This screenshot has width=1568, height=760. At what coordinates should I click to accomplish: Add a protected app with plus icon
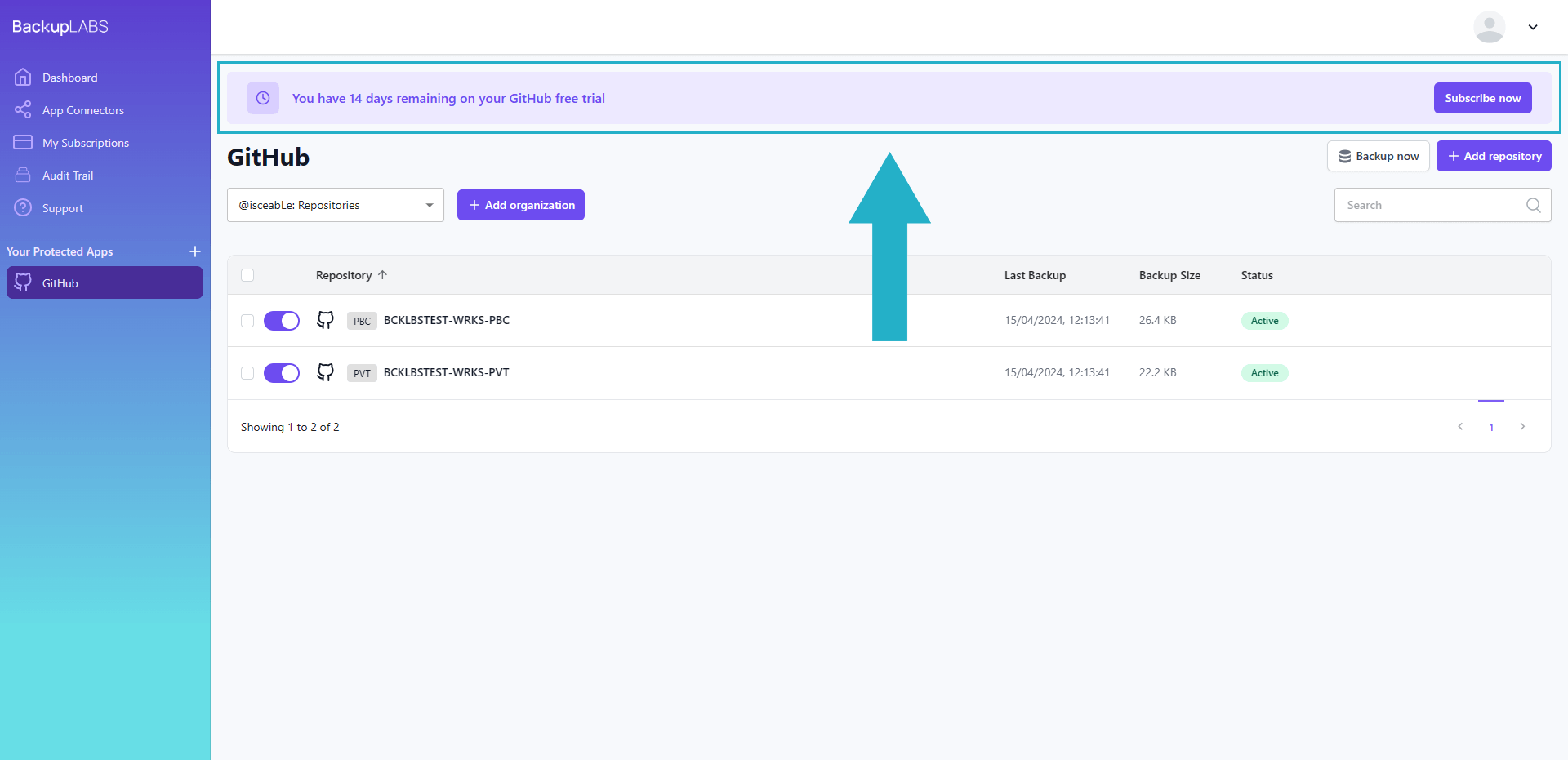(x=194, y=251)
